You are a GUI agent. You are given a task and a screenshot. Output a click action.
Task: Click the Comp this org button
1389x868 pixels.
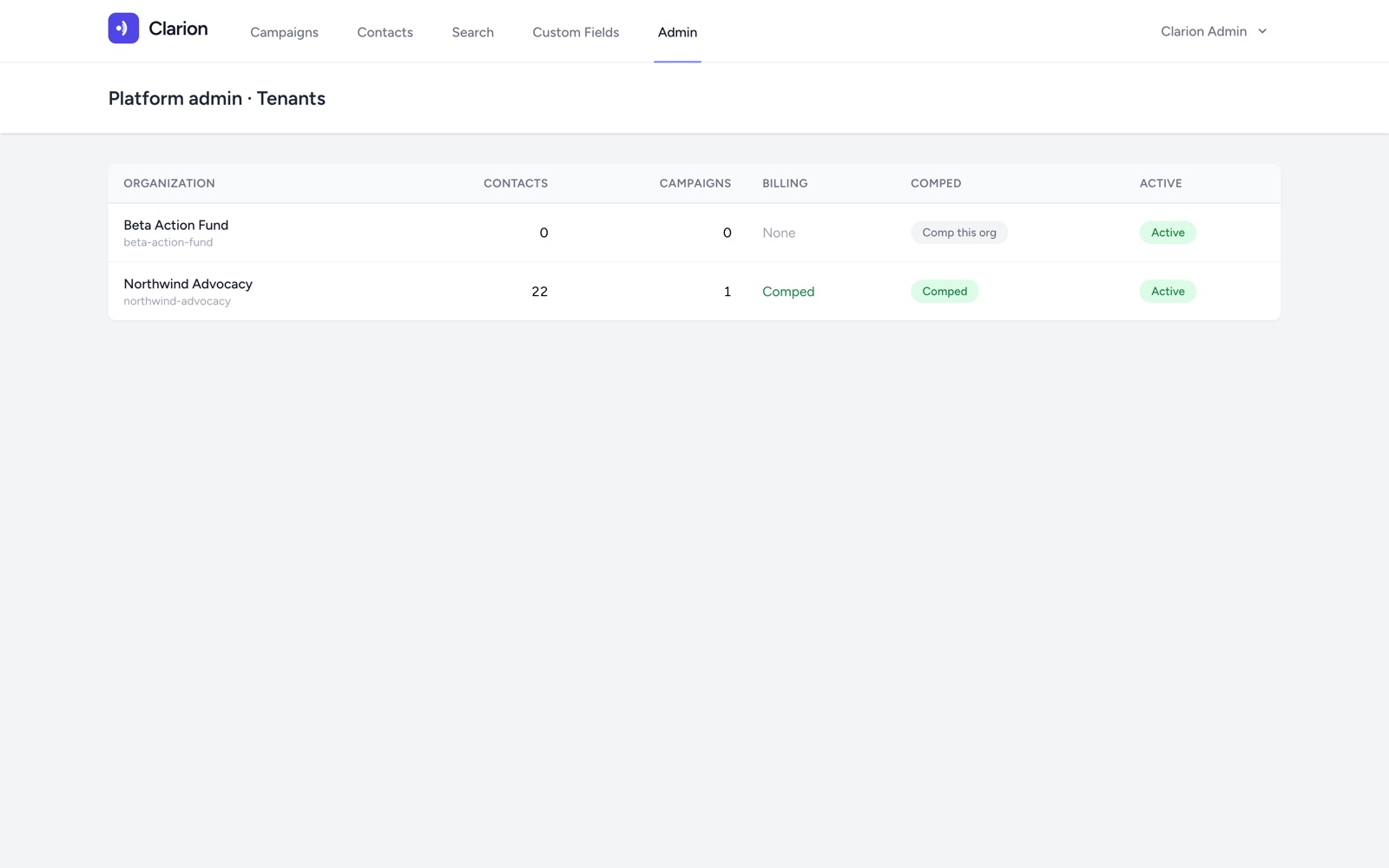tap(959, 233)
